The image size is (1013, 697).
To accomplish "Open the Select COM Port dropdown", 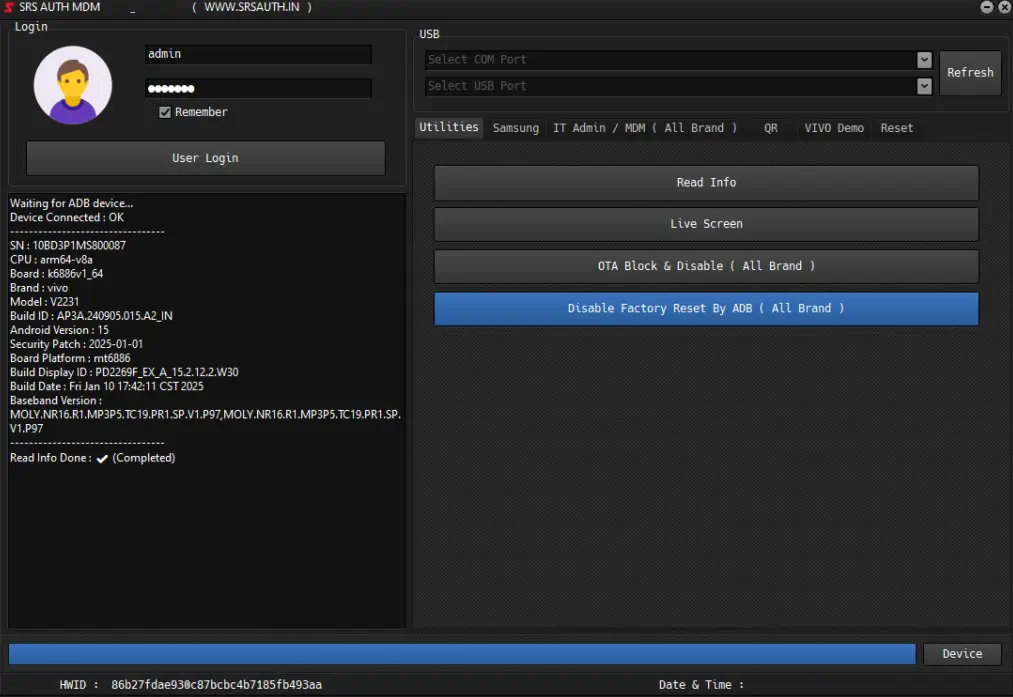I will [x=924, y=59].
